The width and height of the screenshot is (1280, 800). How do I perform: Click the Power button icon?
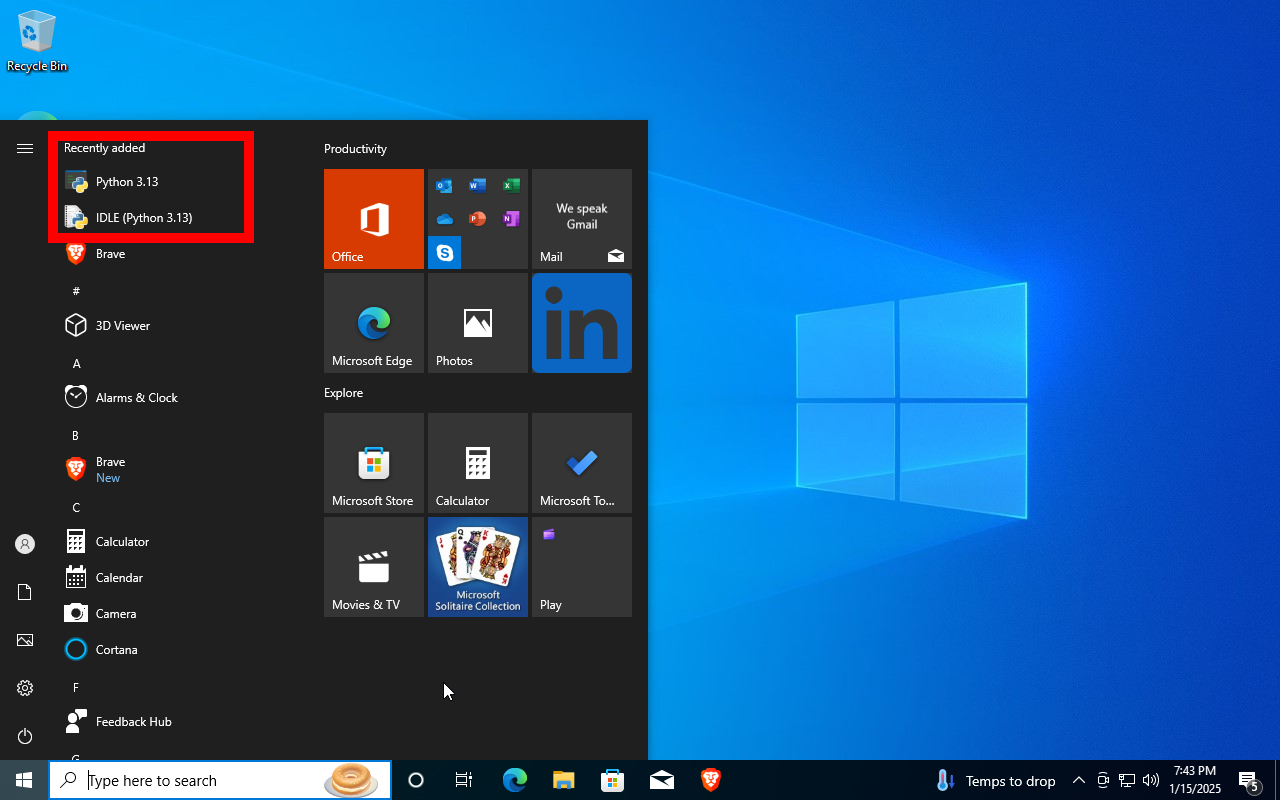(25, 736)
